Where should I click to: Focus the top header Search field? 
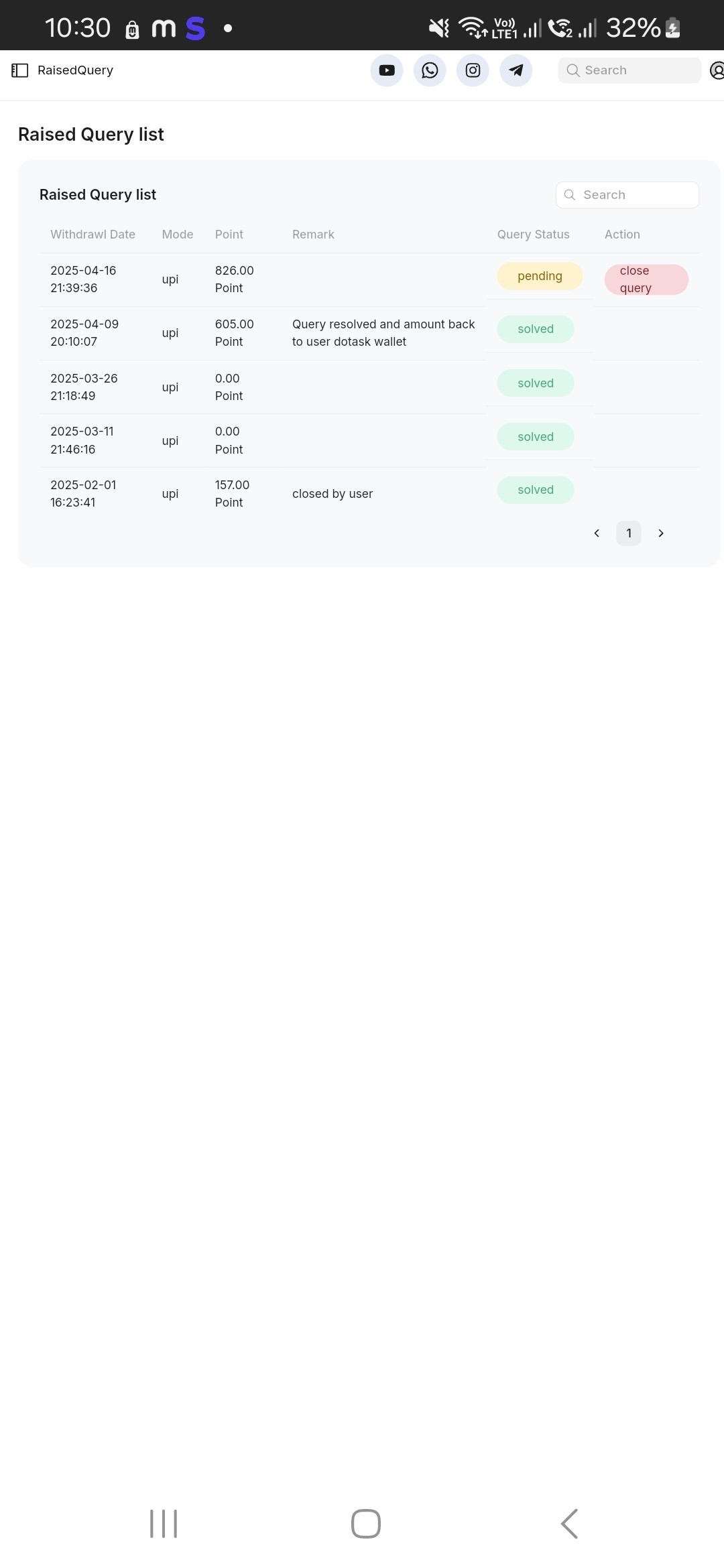tap(629, 70)
